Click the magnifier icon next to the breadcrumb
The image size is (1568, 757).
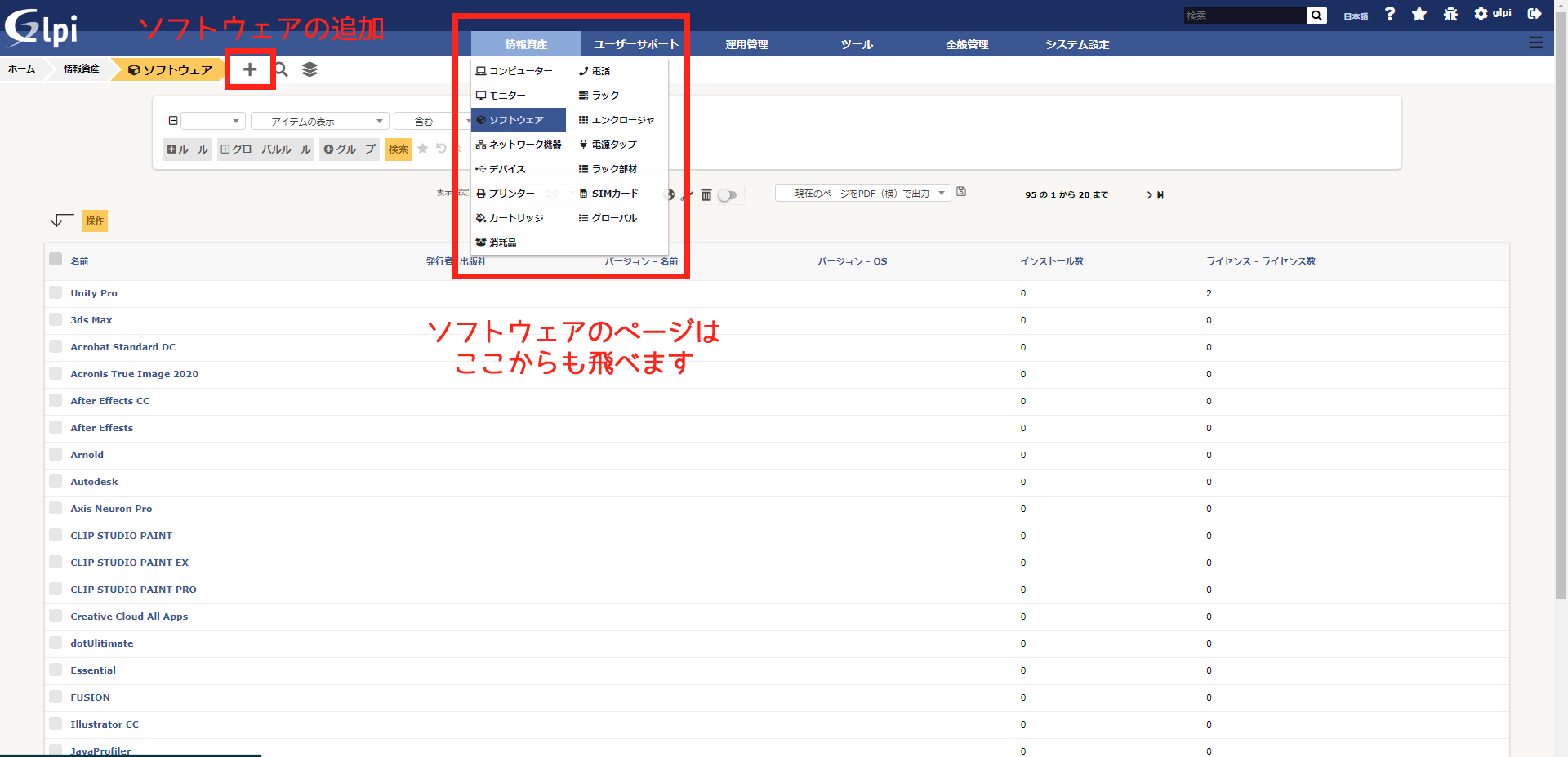coord(281,69)
